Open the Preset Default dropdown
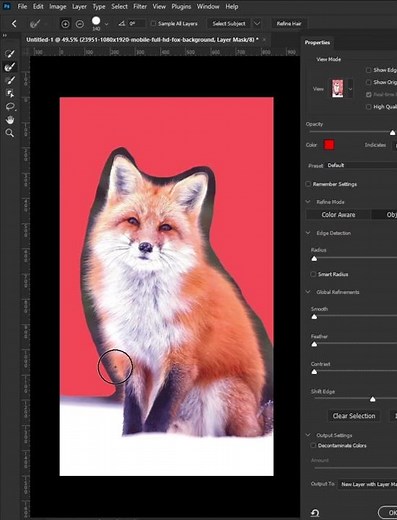 pyautogui.click(x=361, y=165)
